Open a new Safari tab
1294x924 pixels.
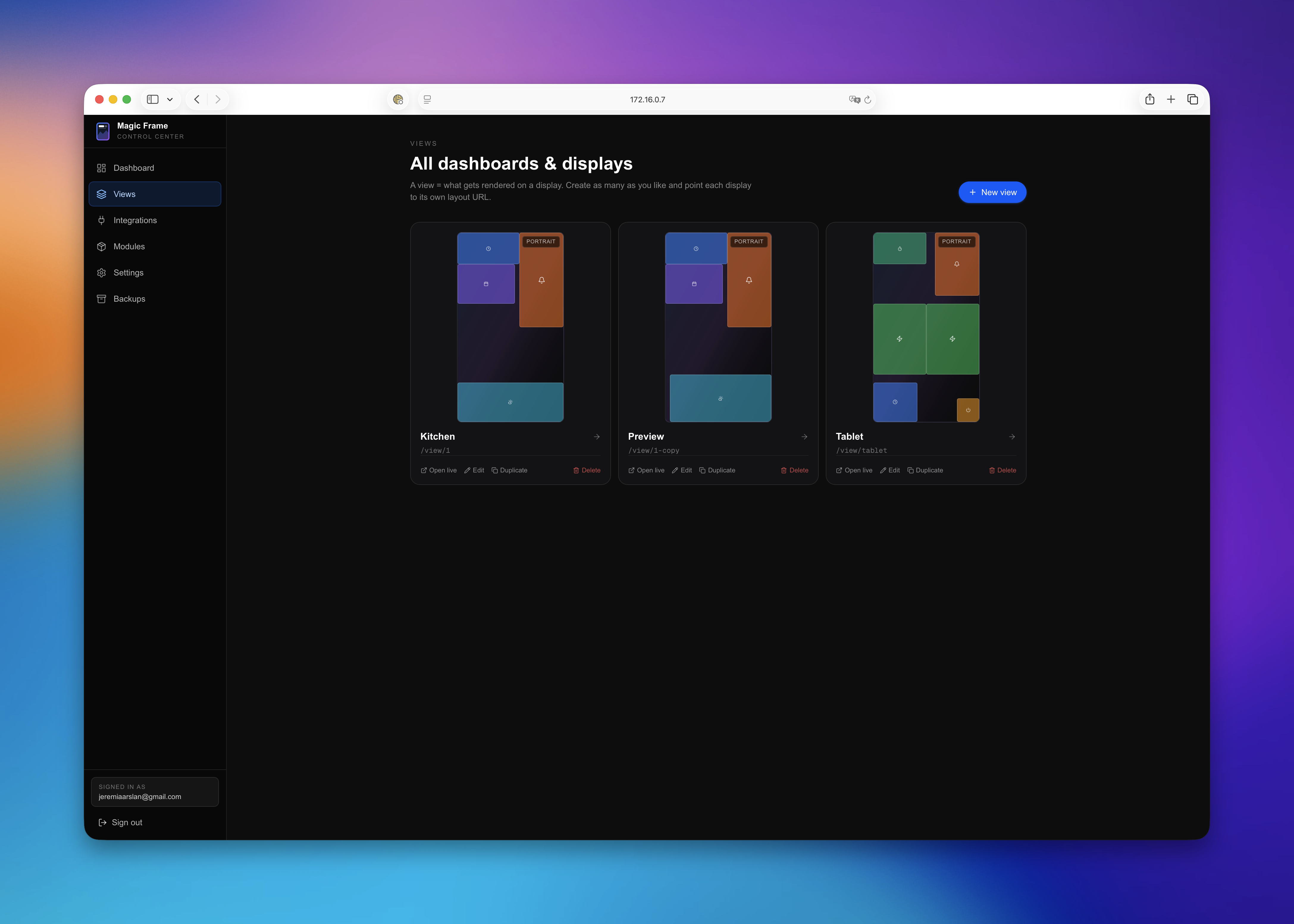pyautogui.click(x=1171, y=100)
